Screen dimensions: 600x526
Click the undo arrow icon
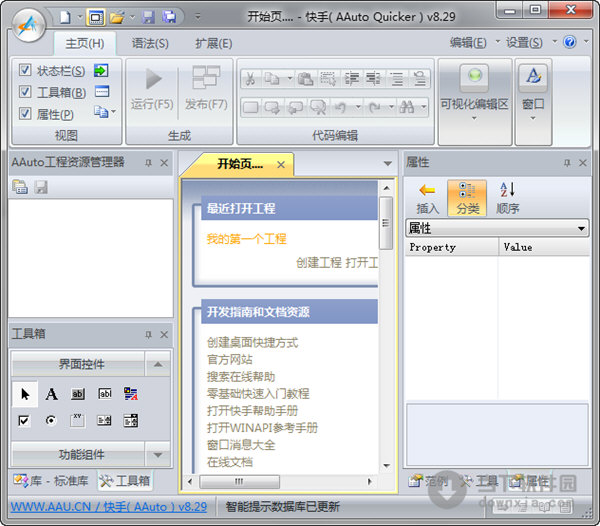pos(340,107)
